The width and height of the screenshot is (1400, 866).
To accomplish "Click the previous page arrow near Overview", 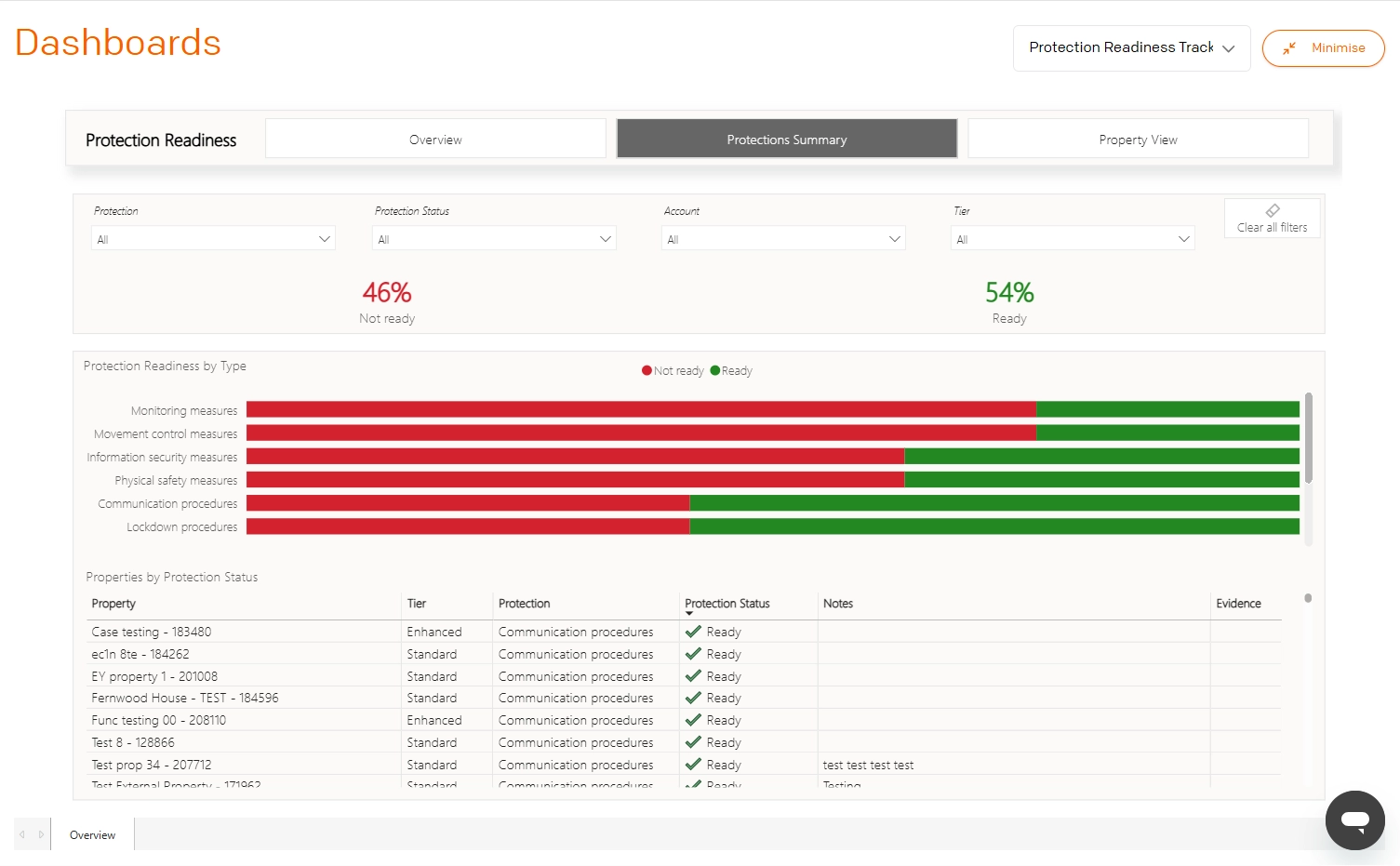I will tap(22, 834).
